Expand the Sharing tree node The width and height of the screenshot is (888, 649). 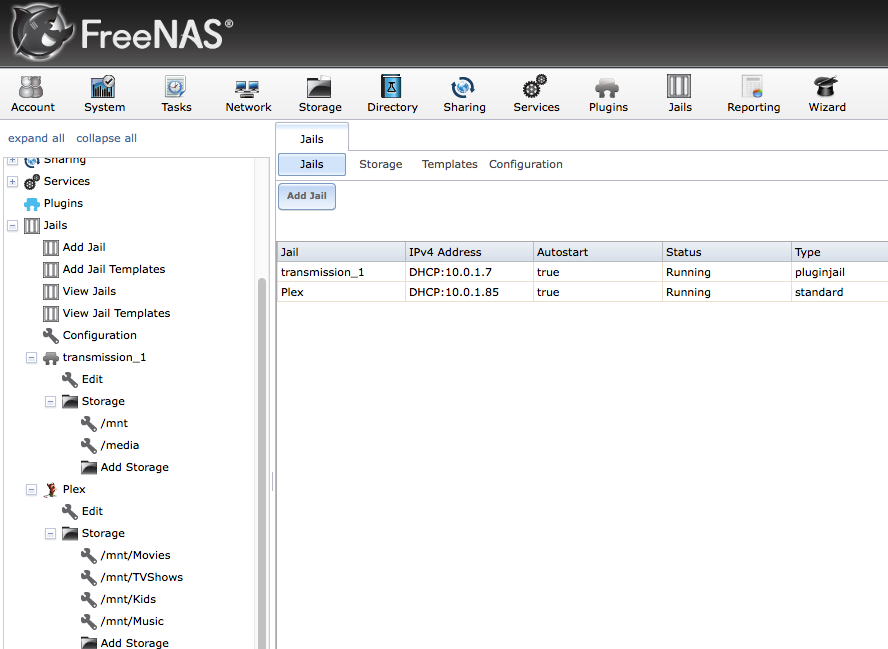tap(12, 161)
